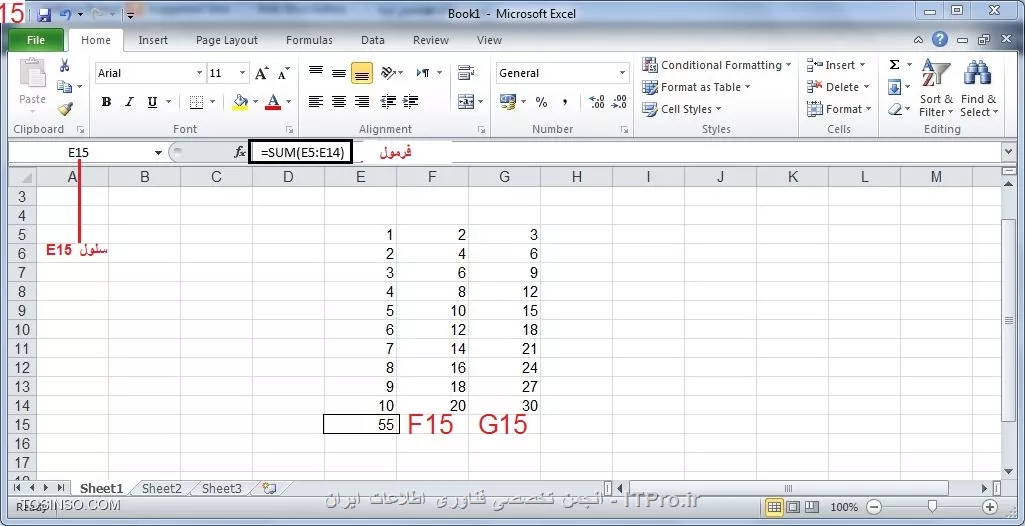Image resolution: width=1025 pixels, height=526 pixels.
Task: Toggle Italic formatting
Action: pyautogui.click(x=129, y=102)
